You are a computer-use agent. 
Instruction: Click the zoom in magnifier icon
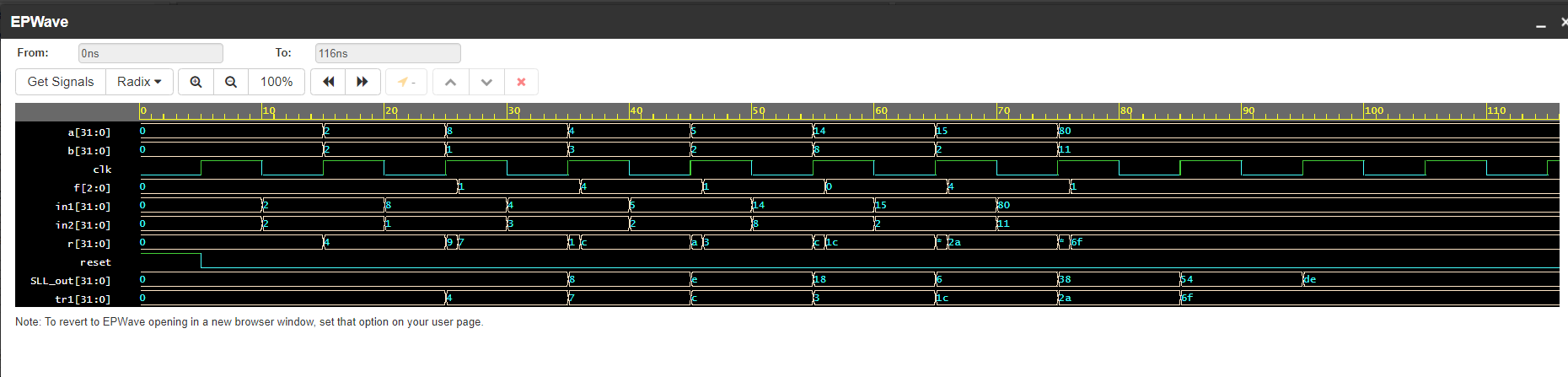tap(196, 82)
